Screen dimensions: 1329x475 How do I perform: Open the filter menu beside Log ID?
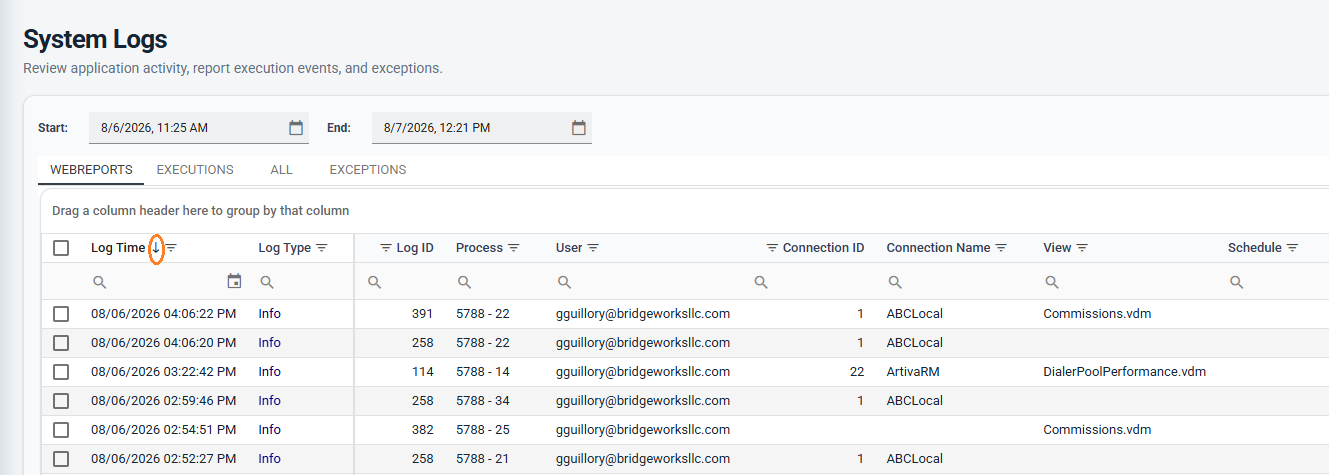pos(386,248)
